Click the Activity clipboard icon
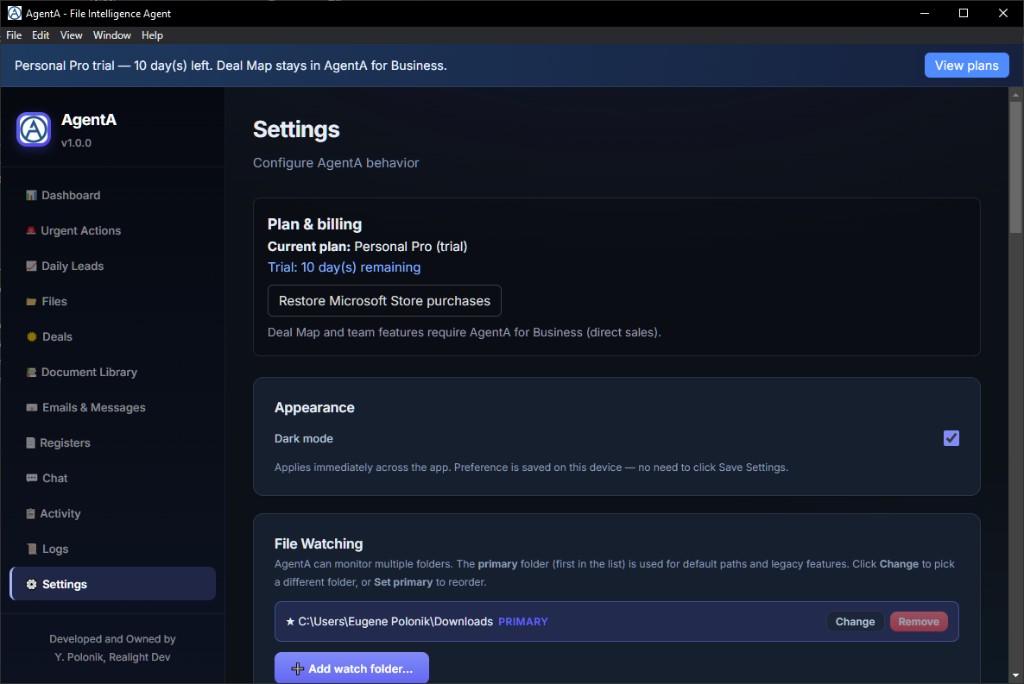The image size is (1024, 684). pyautogui.click(x=30, y=513)
